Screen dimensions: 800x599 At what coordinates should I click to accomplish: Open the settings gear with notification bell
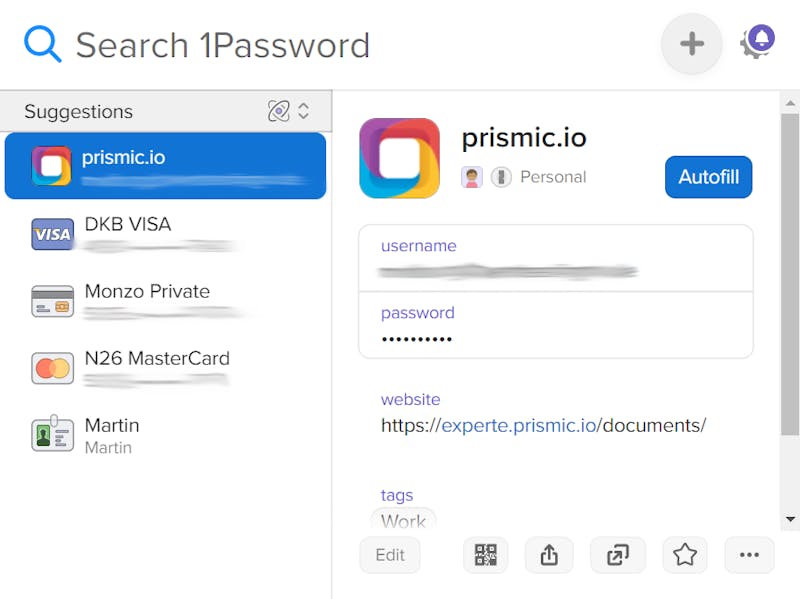757,41
